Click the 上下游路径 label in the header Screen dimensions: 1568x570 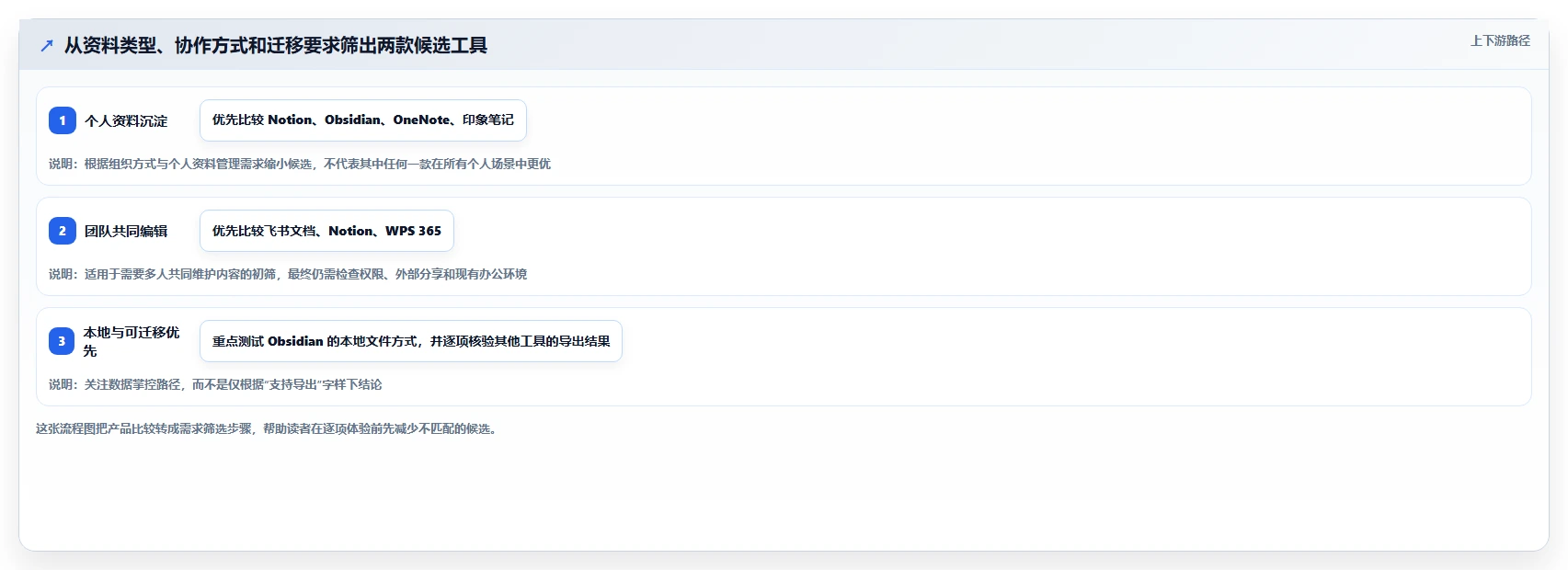(1500, 40)
